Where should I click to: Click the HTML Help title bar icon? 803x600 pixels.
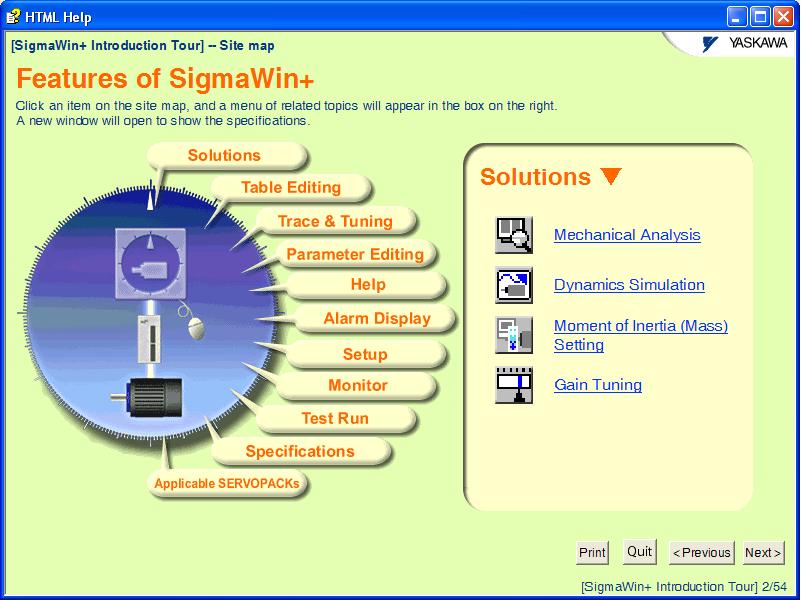[13, 16]
